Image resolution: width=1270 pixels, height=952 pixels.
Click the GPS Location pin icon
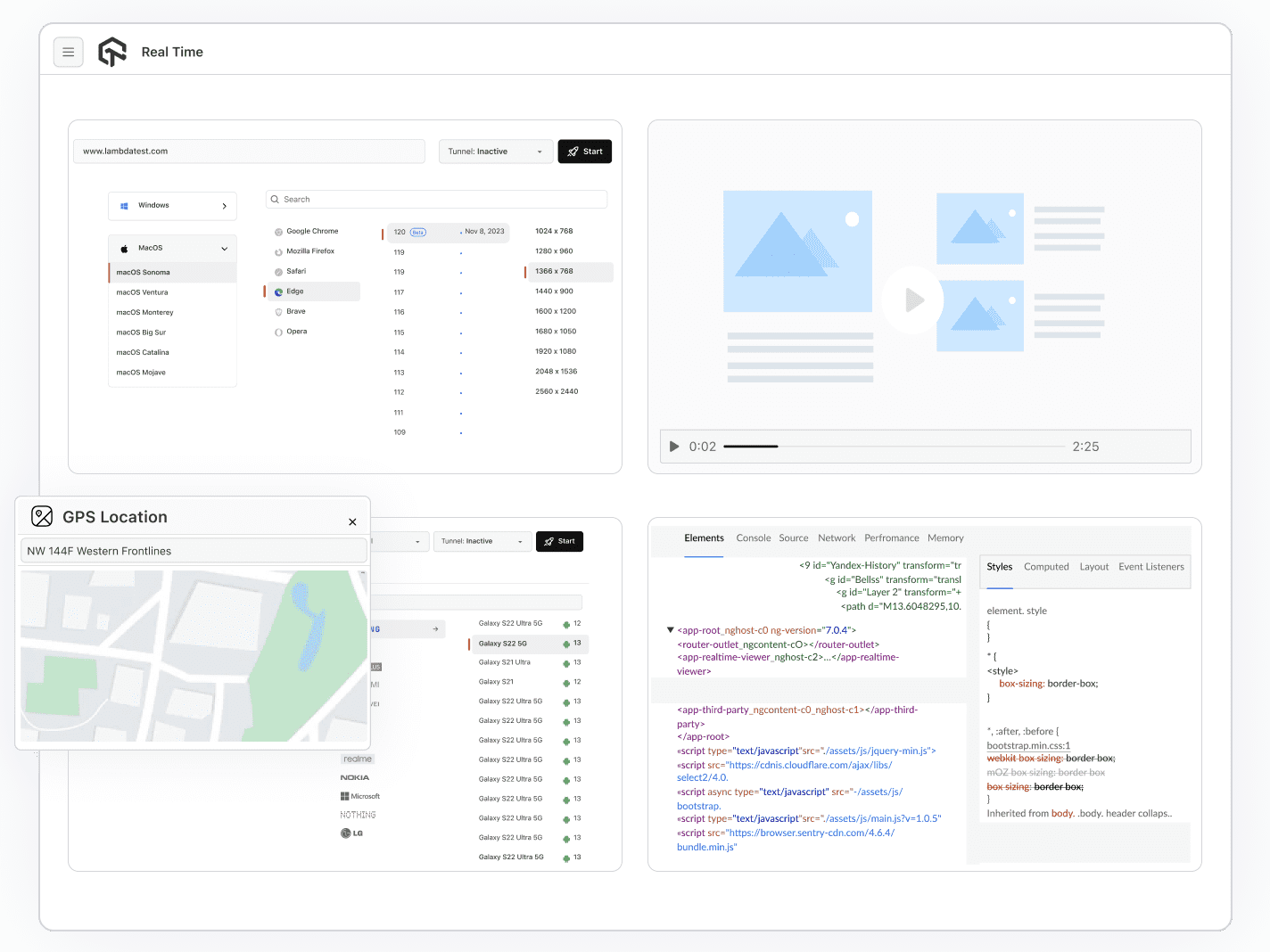[x=42, y=517]
